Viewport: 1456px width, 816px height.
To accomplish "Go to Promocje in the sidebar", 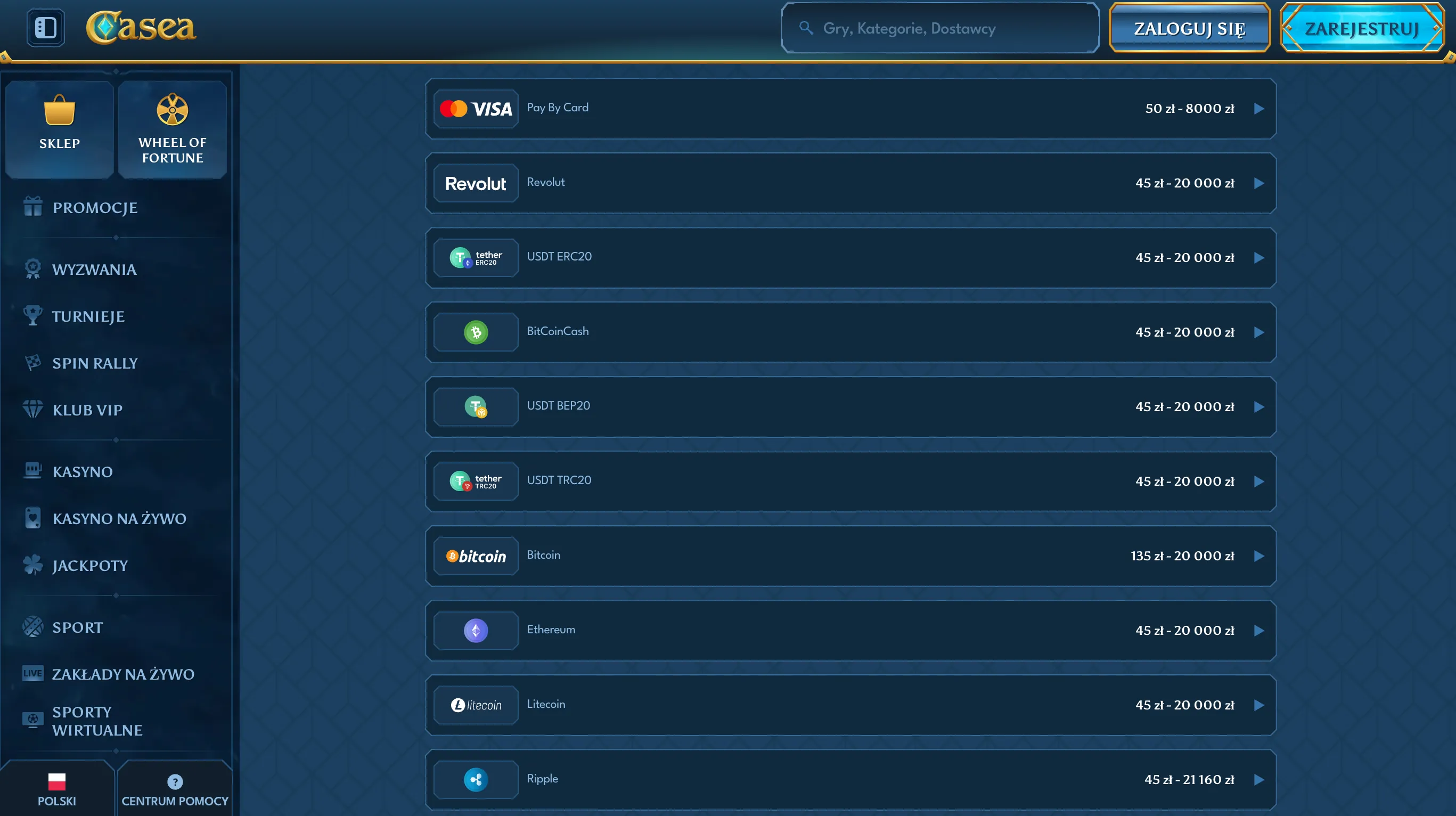I will click(x=95, y=208).
